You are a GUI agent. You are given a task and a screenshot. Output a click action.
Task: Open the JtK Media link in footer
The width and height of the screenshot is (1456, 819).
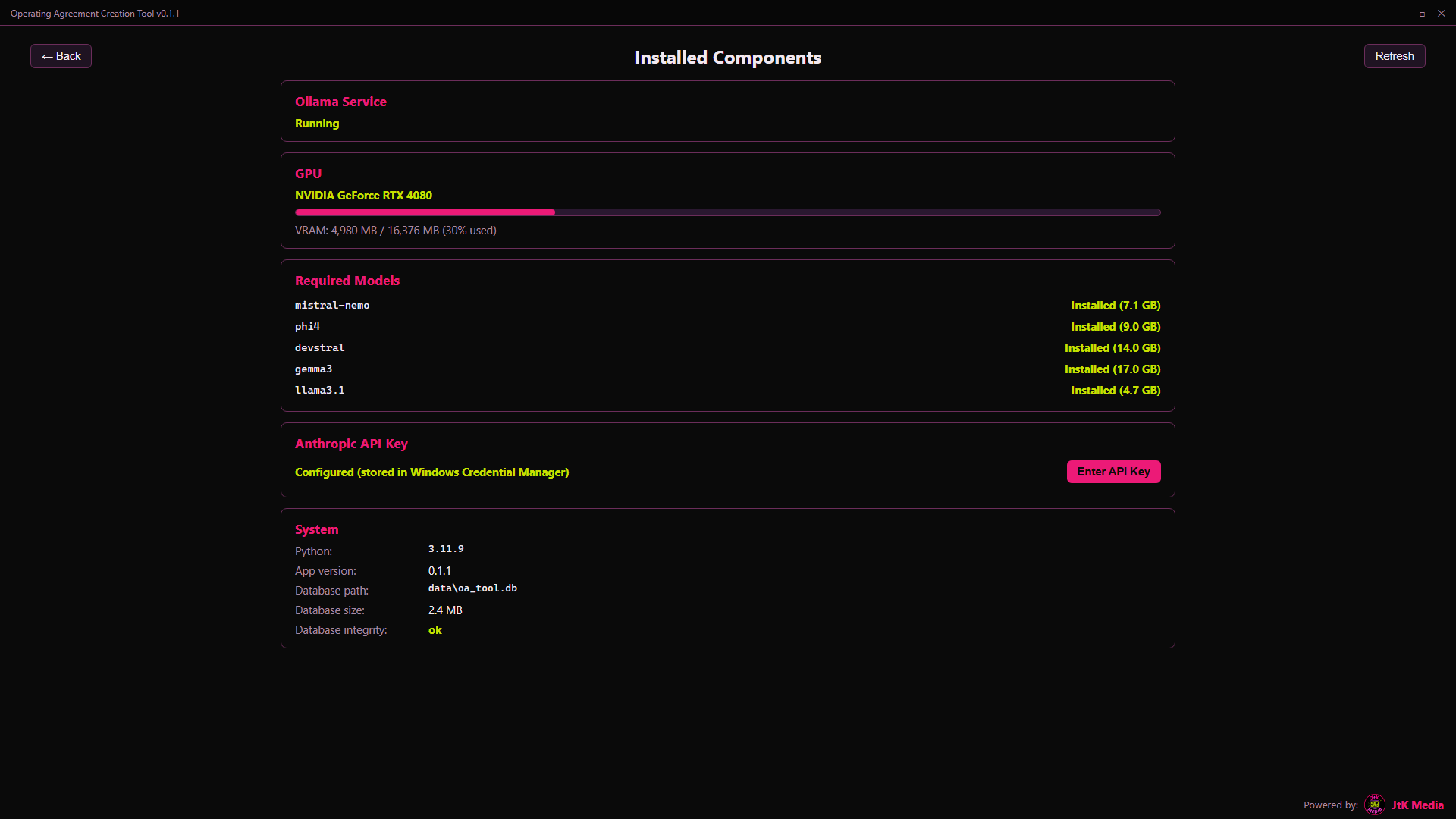[x=1417, y=805]
